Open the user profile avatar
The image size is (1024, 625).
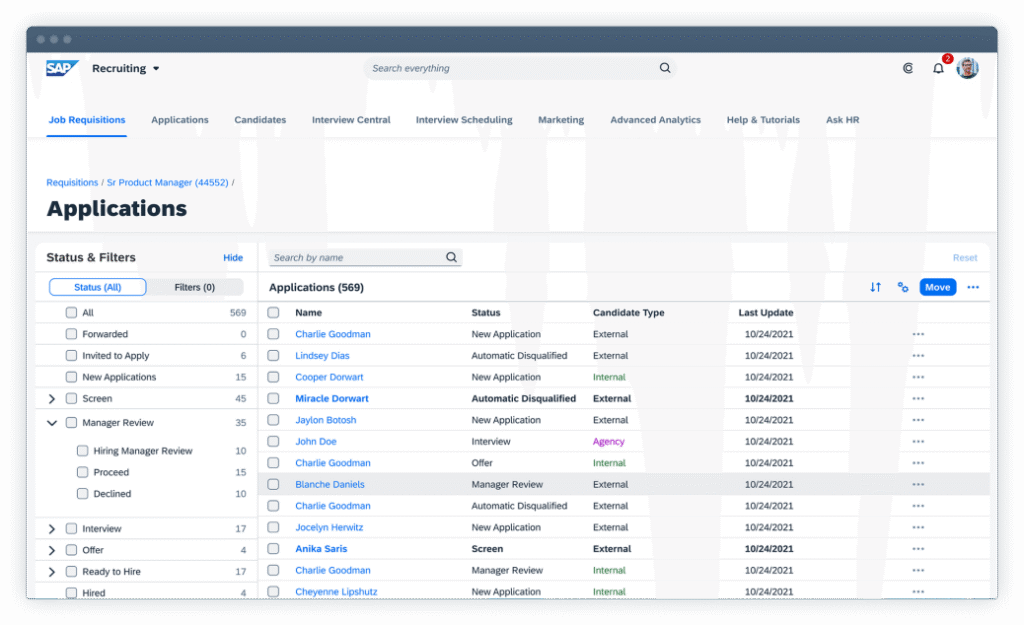(x=967, y=68)
